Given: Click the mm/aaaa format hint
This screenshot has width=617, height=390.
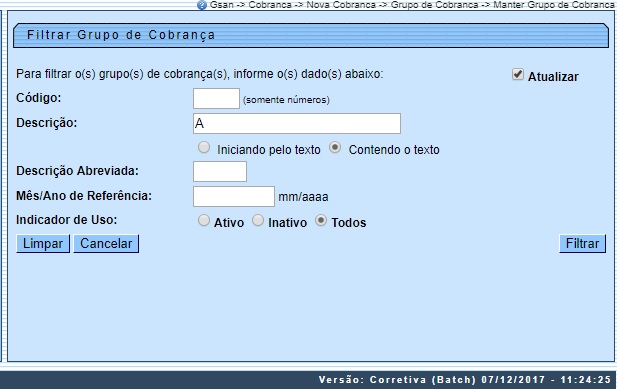Looking at the screenshot, I should coord(303,197).
